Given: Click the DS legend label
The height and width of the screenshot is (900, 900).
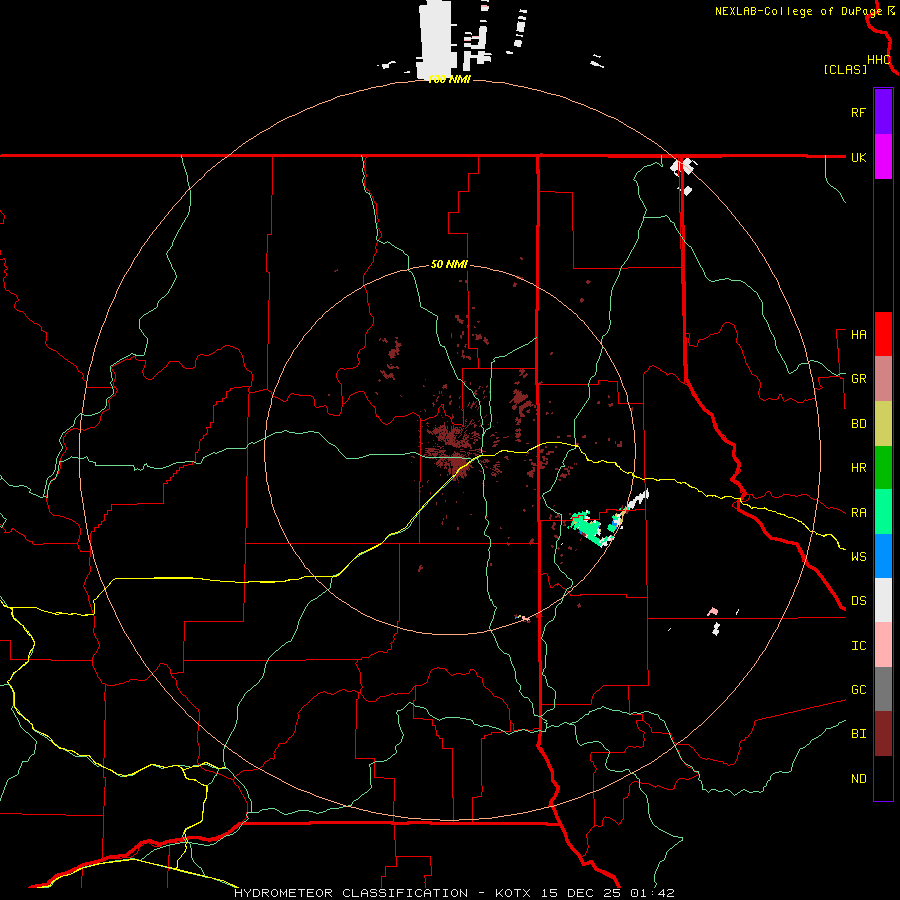Looking at the screenshot, I should pyautogui.click(x=858, y=601).
